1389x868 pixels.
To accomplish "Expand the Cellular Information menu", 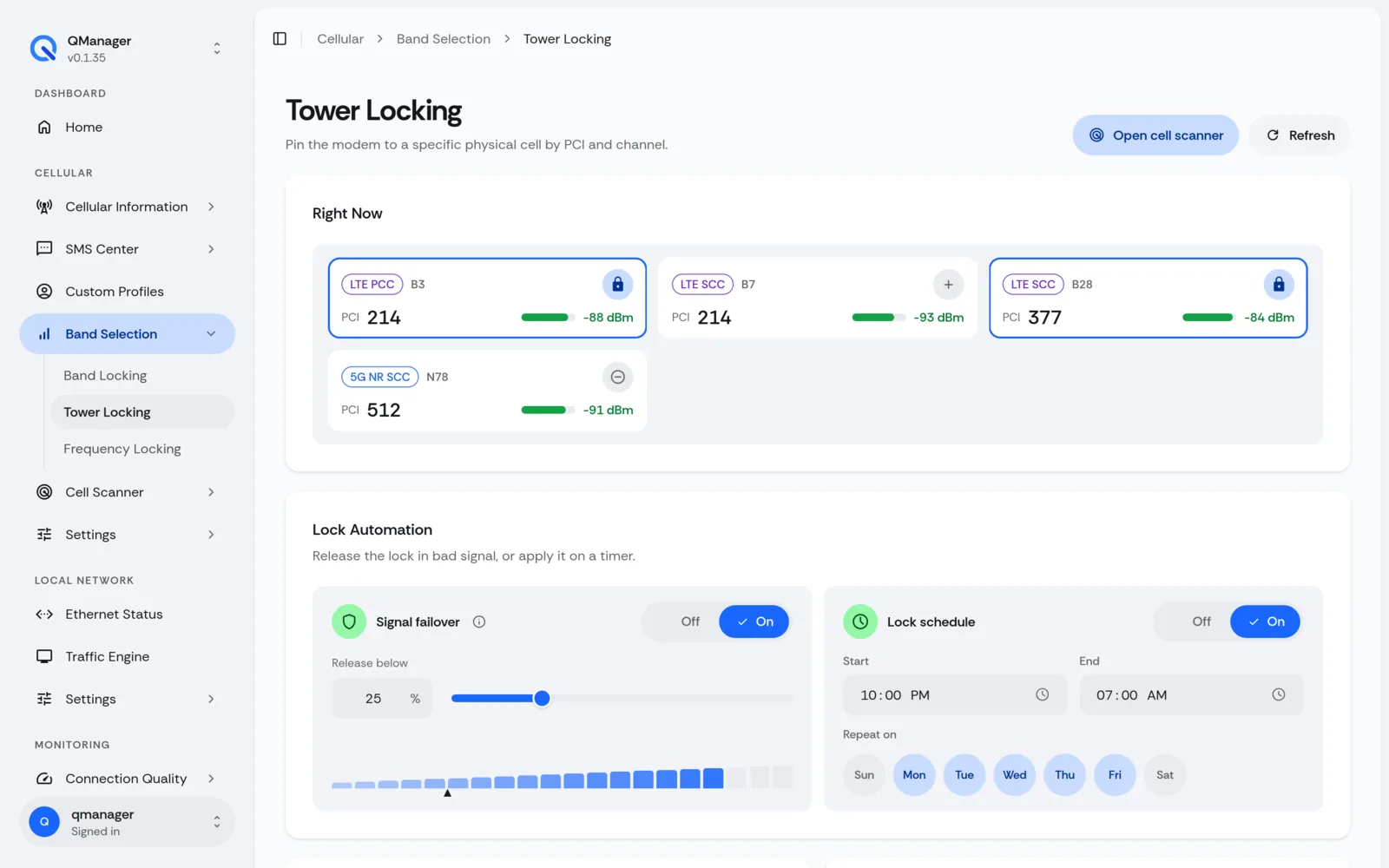I will [x=127, y=207].
